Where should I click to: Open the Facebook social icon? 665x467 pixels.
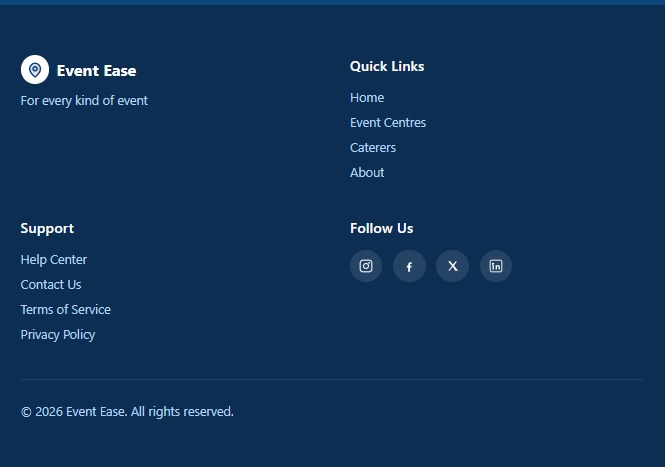(x=409, y=266)
